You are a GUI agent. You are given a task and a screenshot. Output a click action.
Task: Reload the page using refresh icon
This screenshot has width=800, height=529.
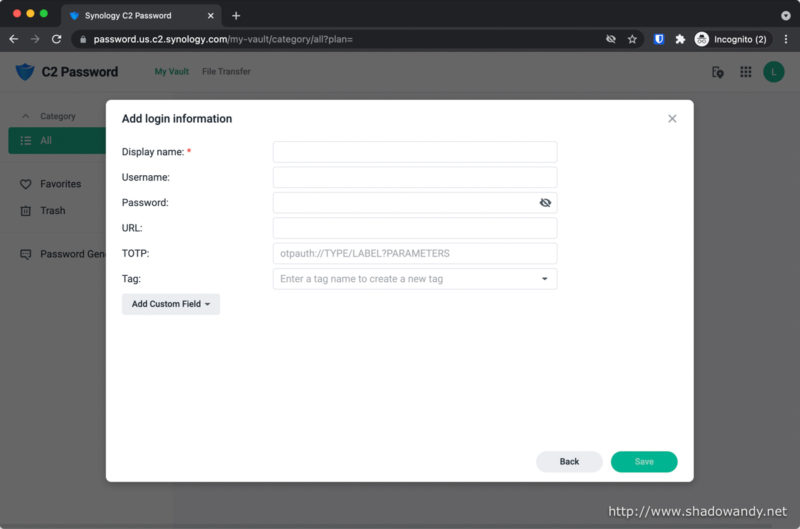(57, 39)
